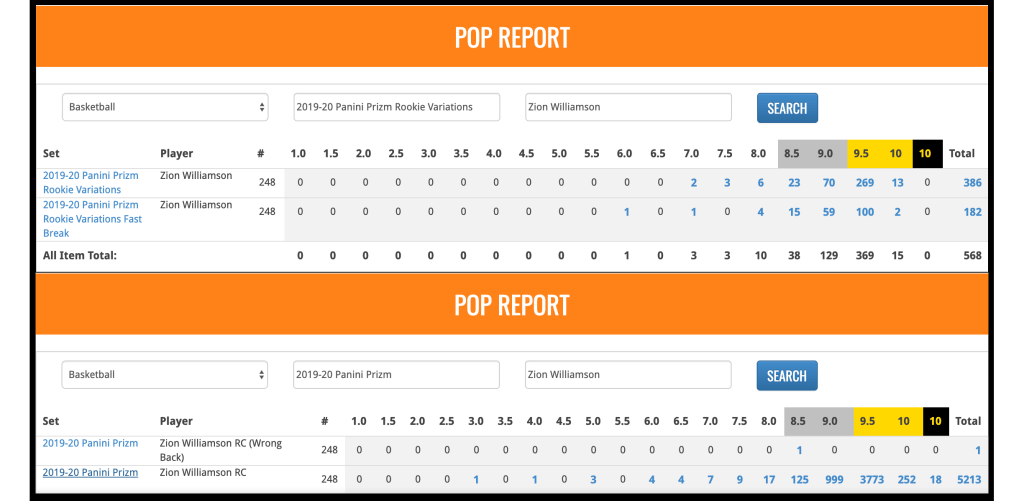Image resolution: width=1024 pixels, height=501 pixels.
Task: Click total count 386
Action: tap(972, 183)
